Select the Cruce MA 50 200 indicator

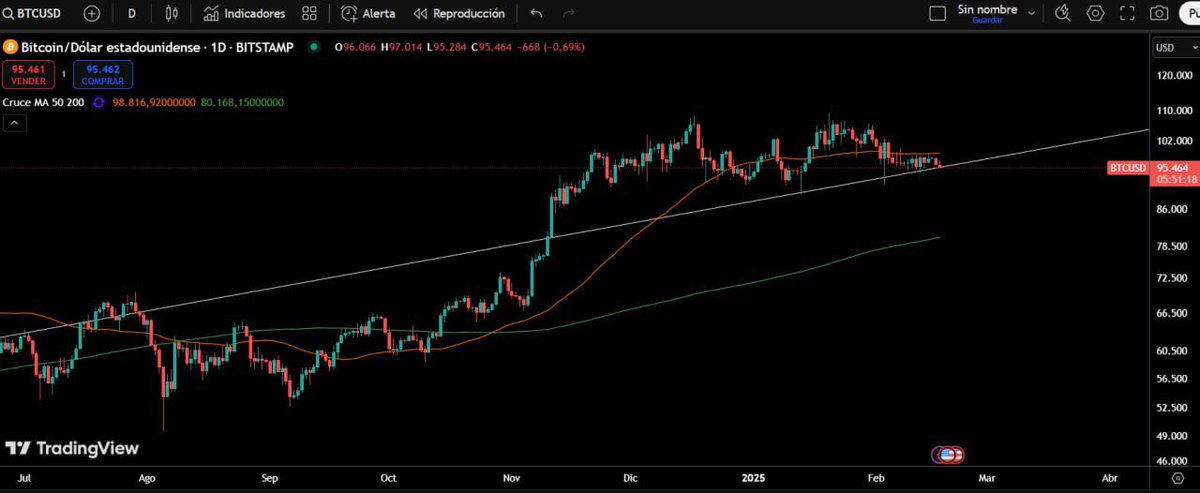pos(44,102)
